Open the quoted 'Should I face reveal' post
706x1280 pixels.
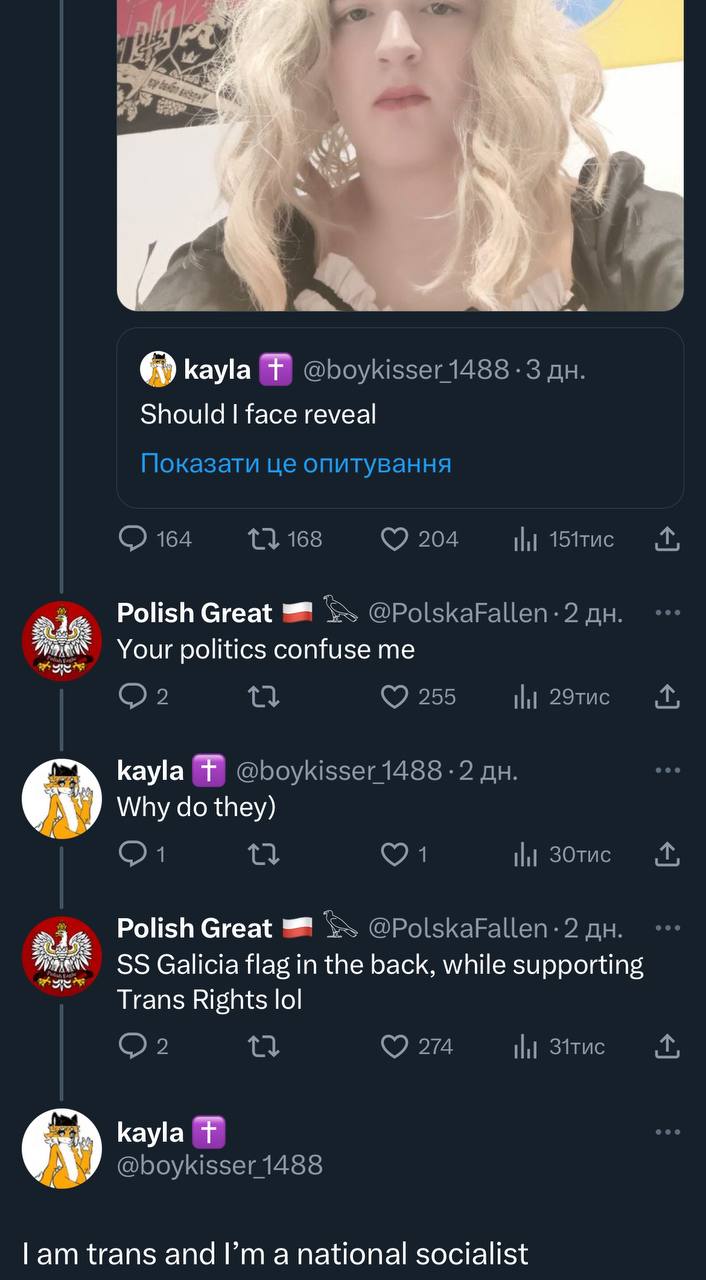coord(400,414)
